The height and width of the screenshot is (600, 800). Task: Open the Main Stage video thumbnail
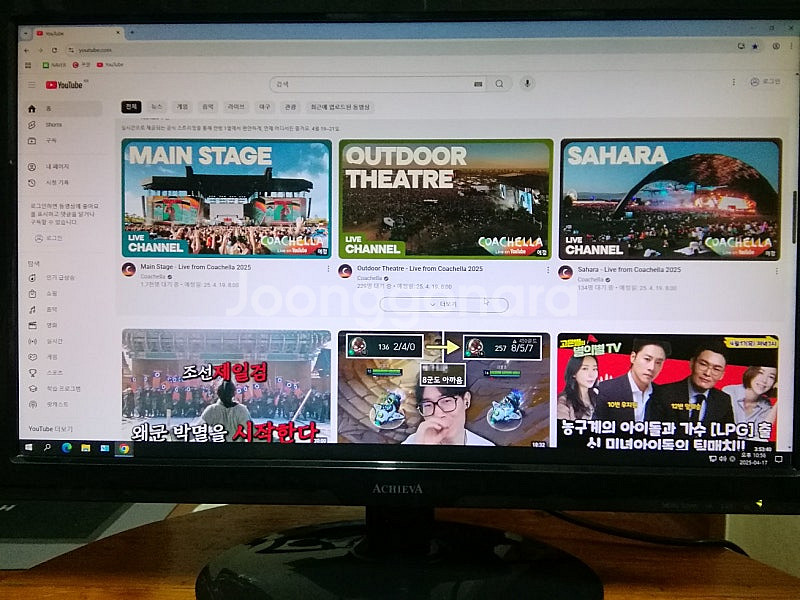(227, 198)
